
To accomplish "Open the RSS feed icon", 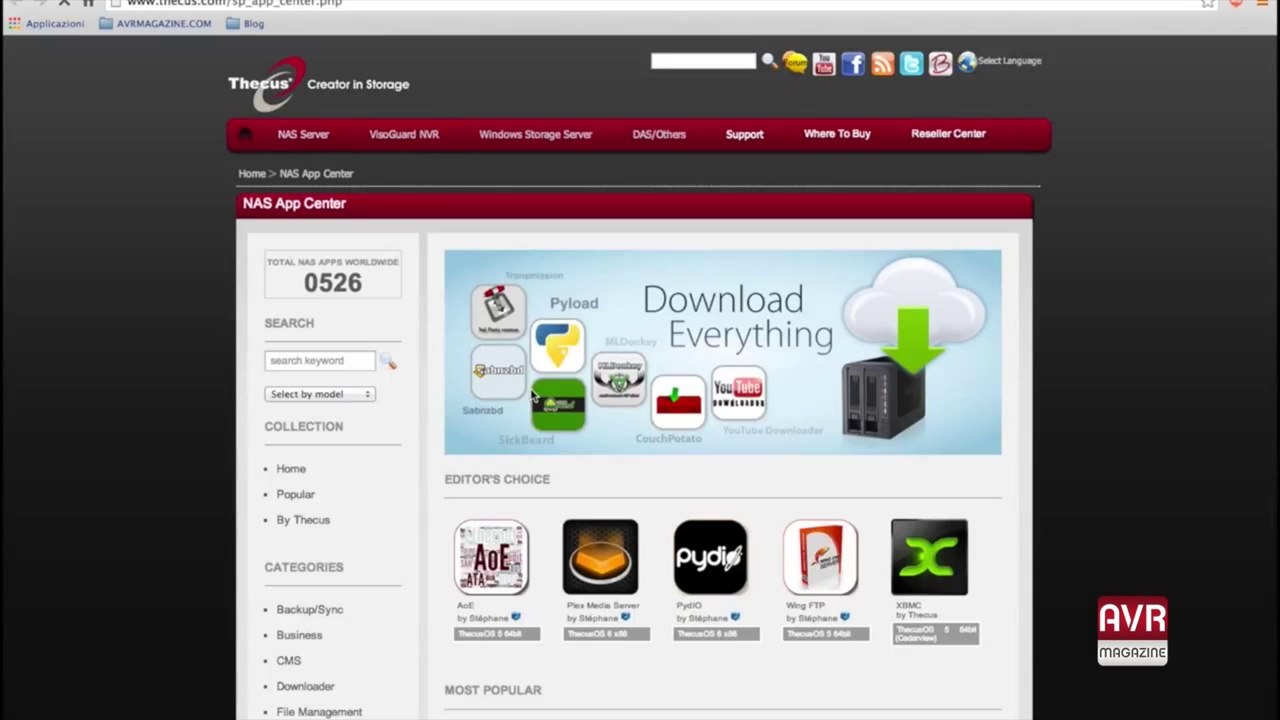I will coord(882,64).
